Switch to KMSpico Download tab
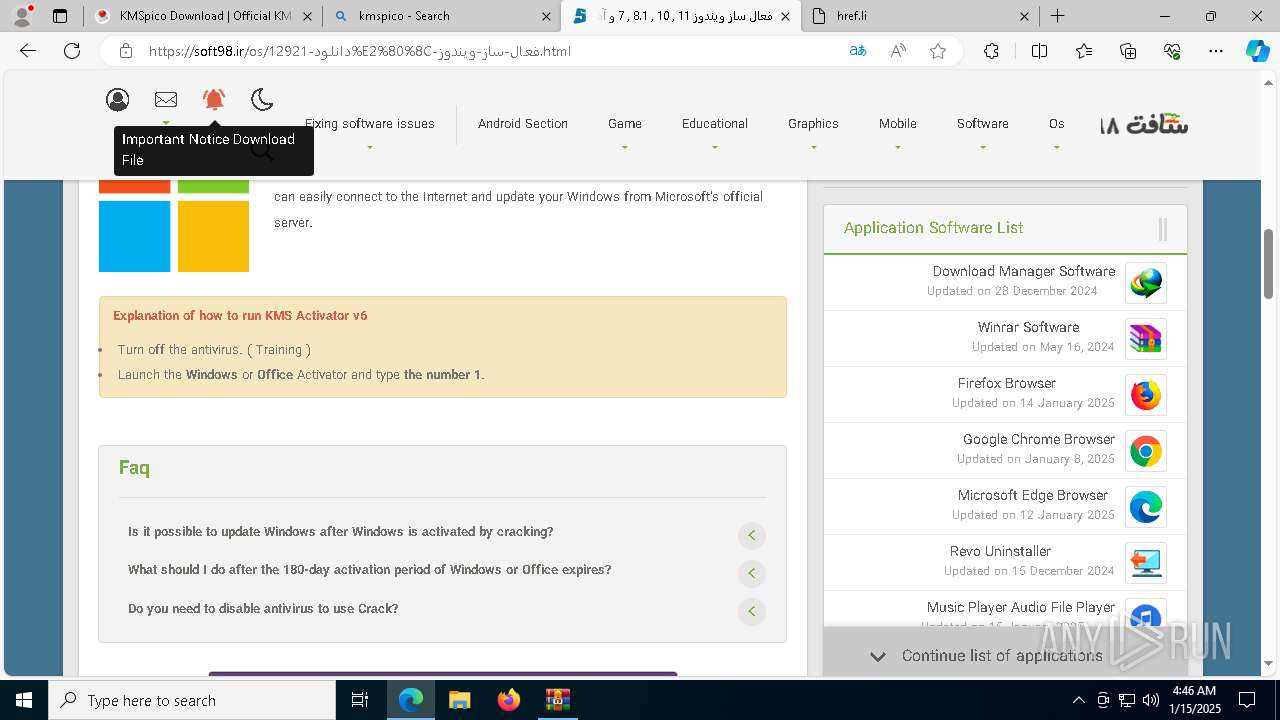The width and height of the screenshot is (1280, 720). (203, 16)
